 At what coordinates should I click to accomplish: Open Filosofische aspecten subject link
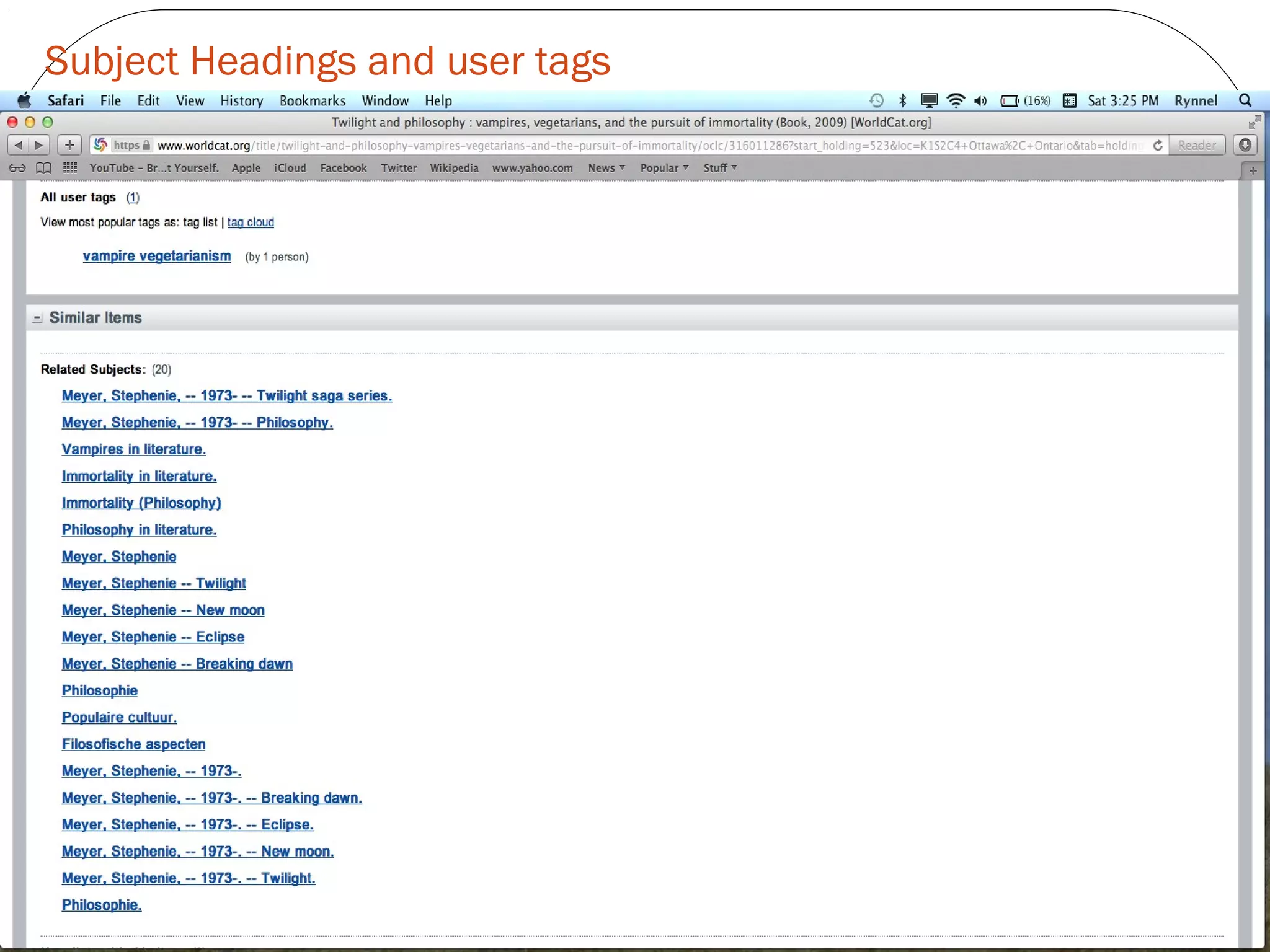coord(133,744)
